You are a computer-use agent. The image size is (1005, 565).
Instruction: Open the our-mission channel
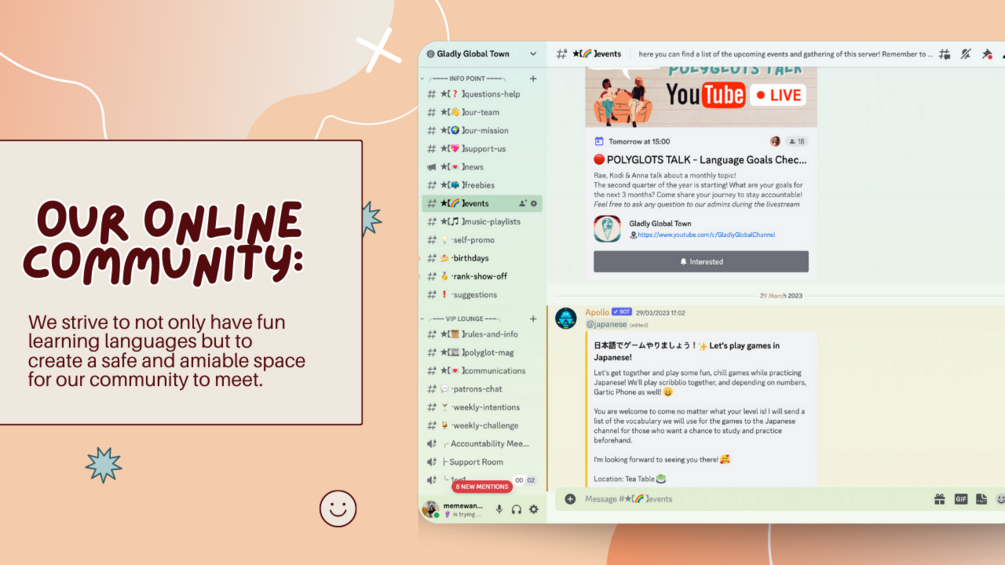[482, 131]
